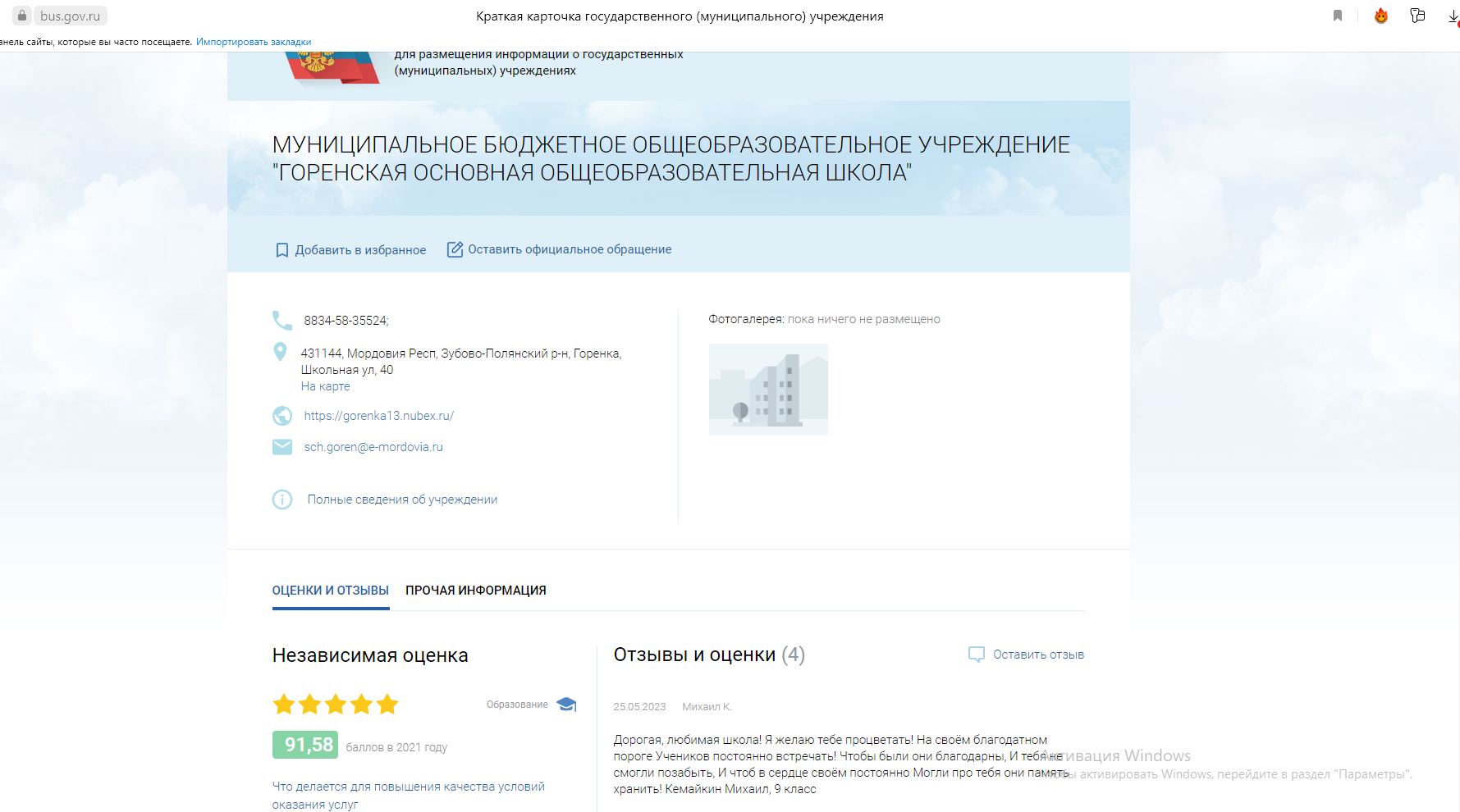Click the lock icon in the address bar
The height and width of the screenshot is (812, 1460).
pyautogui.click(x=22, y=16)
